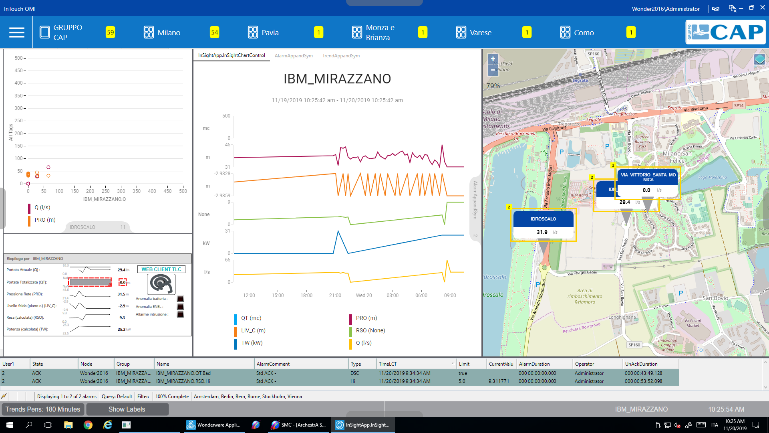The width and height of the screenshot is (769, 433).
Task: Open the Pavia area view
Action: pyautogui.click(x=263, y=32)
